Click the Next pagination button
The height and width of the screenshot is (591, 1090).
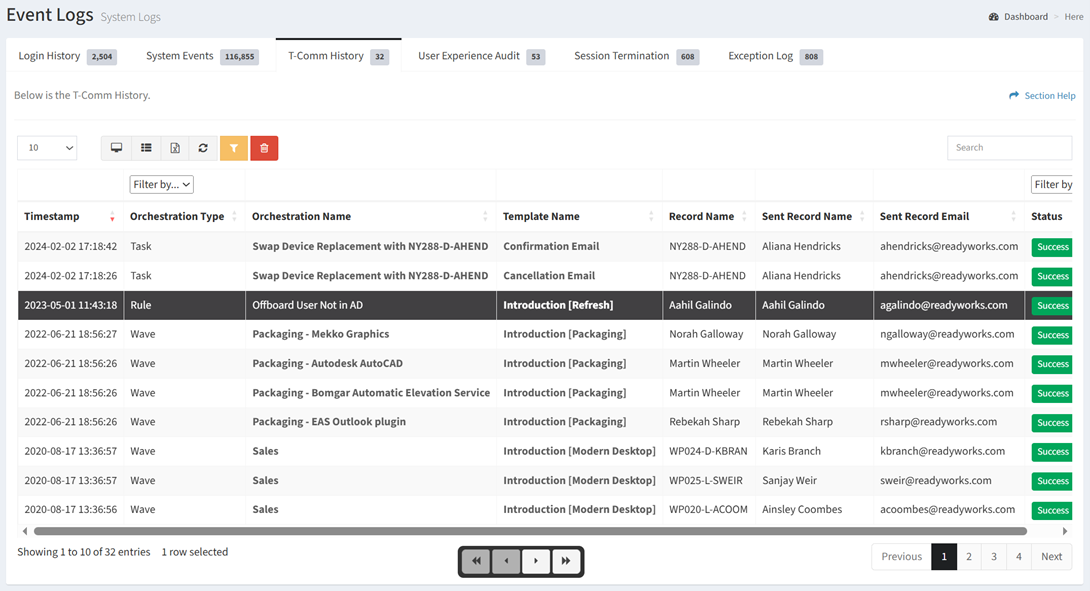[1051, 557]
